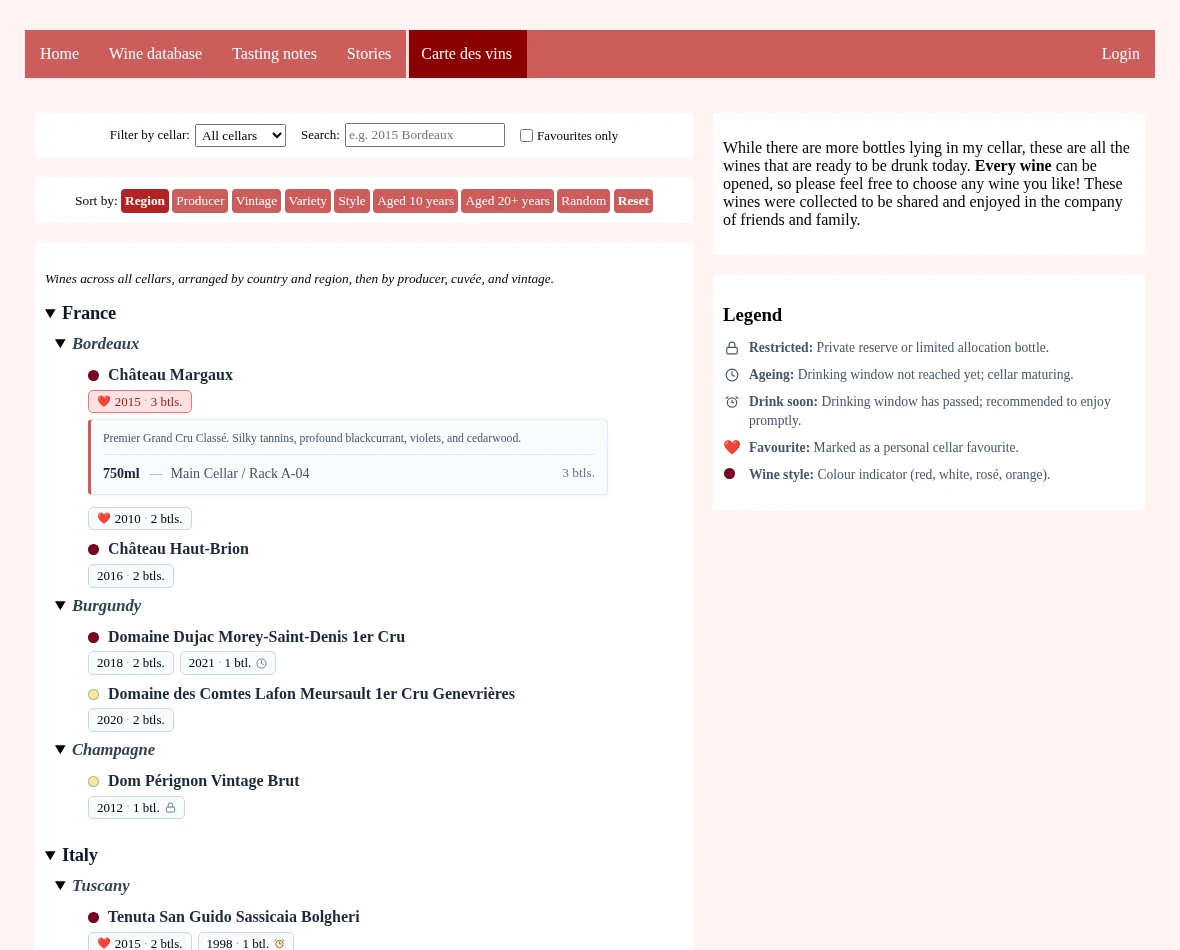Click the Restricted lock icon in legend
1180x950 pixels.
(x=731, y=348)
